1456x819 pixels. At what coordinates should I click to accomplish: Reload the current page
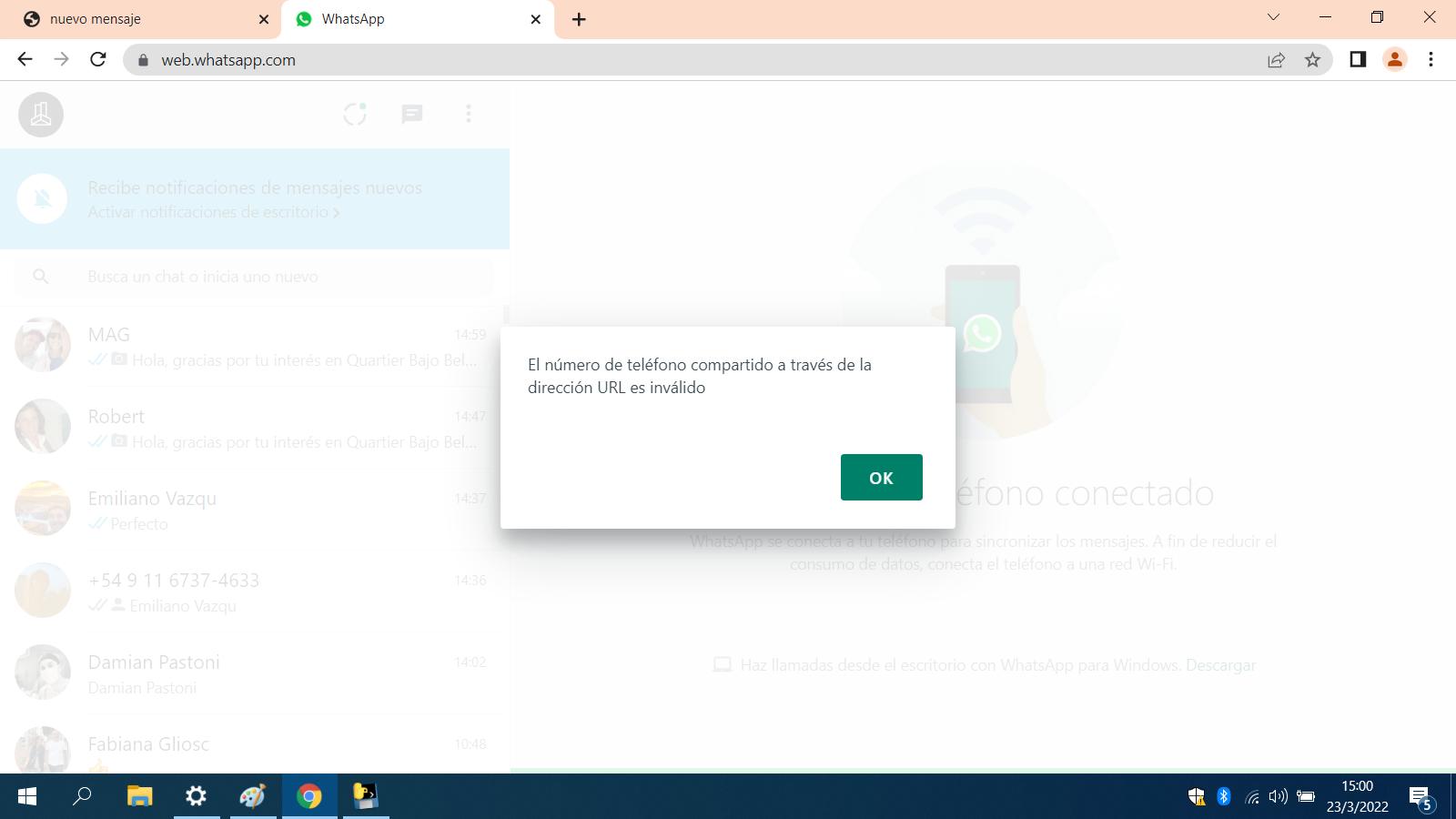click(x=98, y=59)
